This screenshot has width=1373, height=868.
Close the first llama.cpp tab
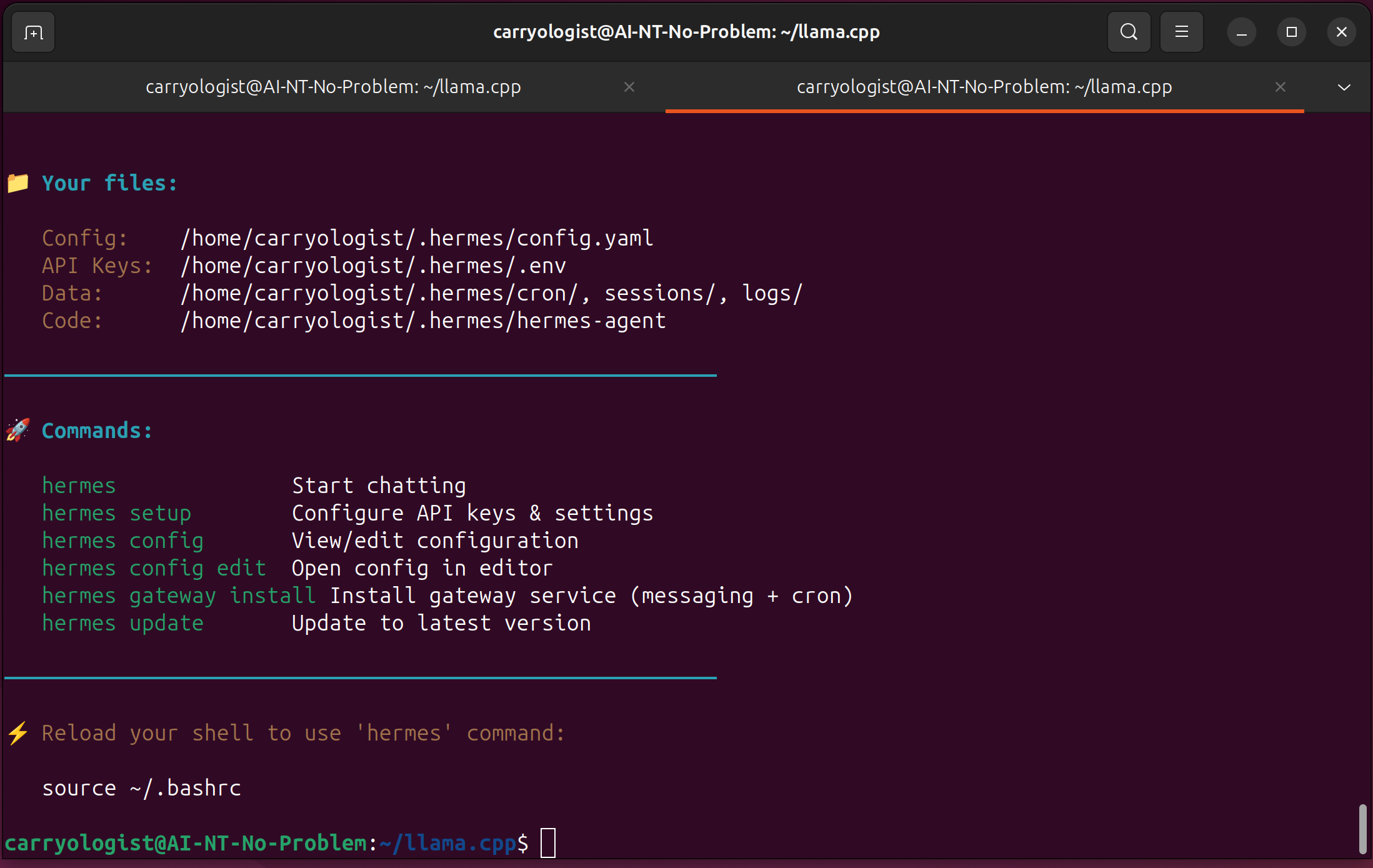pos(629,87)
